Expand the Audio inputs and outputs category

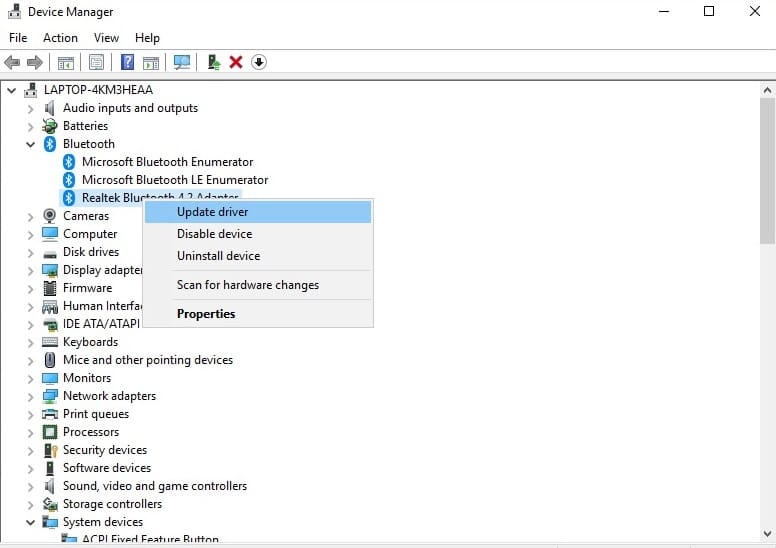pyautogui.click(x=30, y=108)
